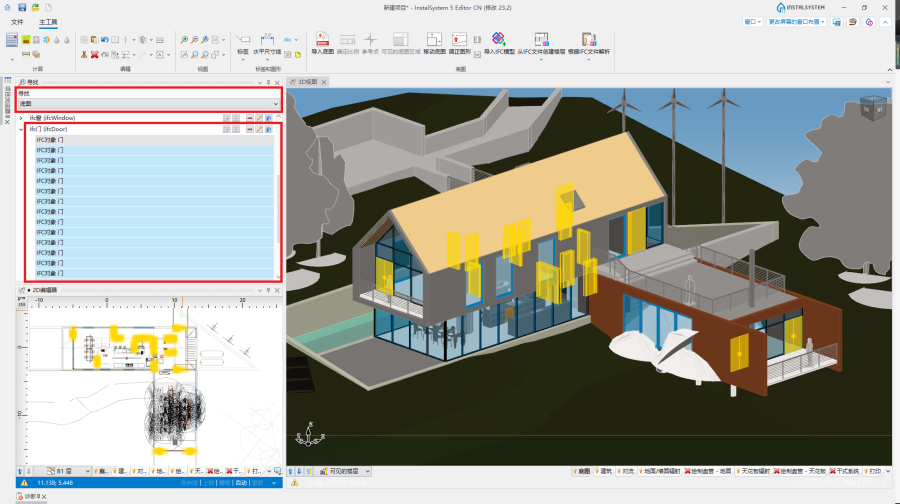Toggle the 天花板辐射 layer tab in 3D view
The height and width of the screenshot is (504, 900).
752,471
